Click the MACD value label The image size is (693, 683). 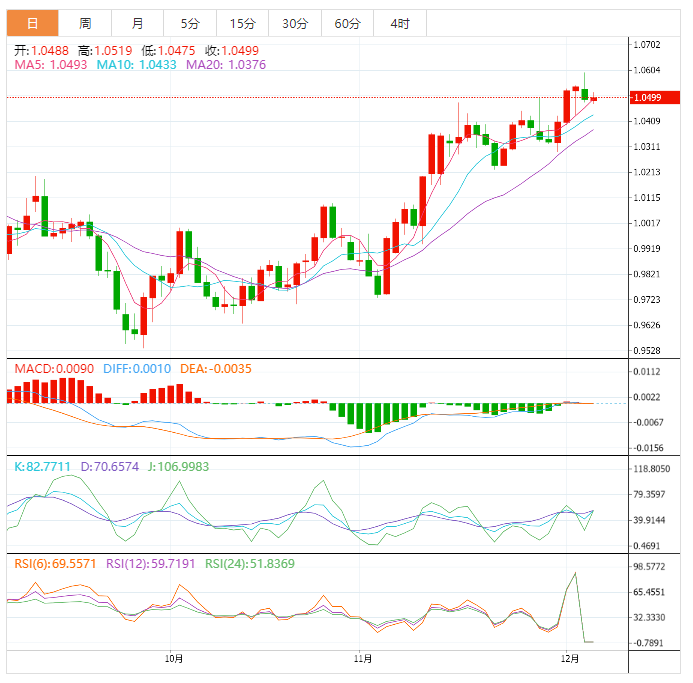pyautogui.click(x=54, y=369)
